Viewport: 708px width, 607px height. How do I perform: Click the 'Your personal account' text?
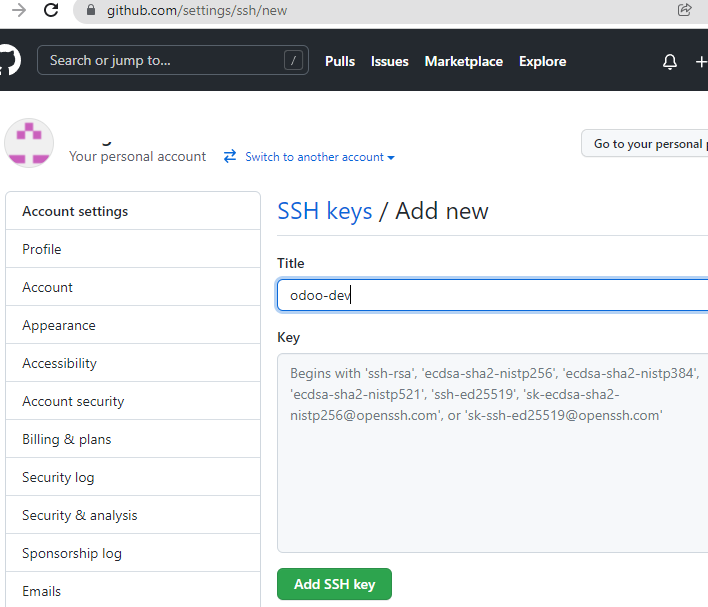tap(137, 156)
